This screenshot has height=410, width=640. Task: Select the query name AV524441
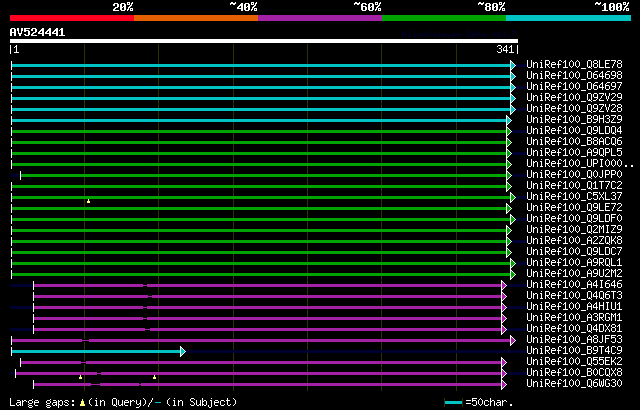coord(37,32)
